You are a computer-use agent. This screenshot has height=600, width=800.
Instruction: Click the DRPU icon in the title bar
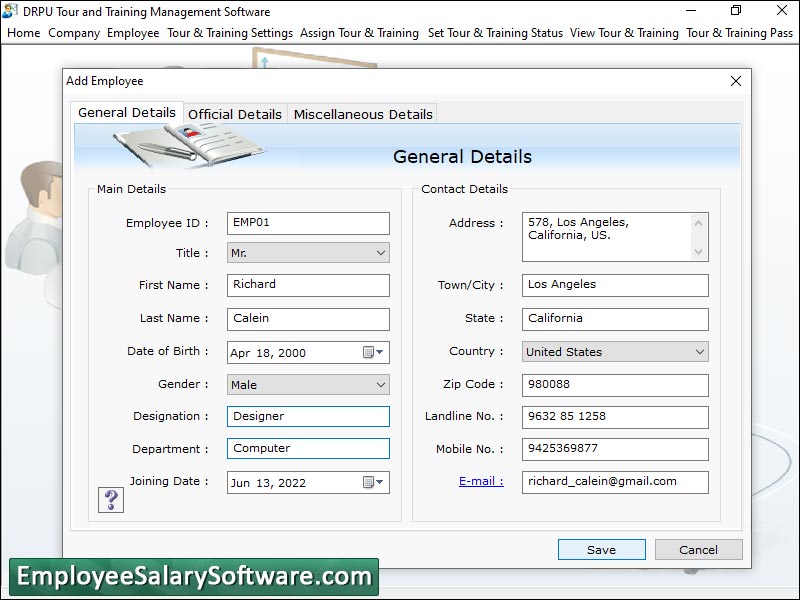[x=10, y=12]
